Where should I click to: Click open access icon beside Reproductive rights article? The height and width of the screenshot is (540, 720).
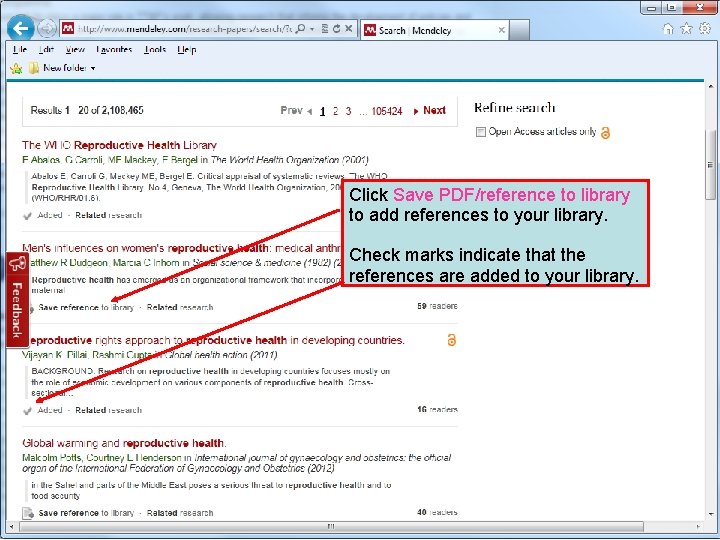point(451,340)
